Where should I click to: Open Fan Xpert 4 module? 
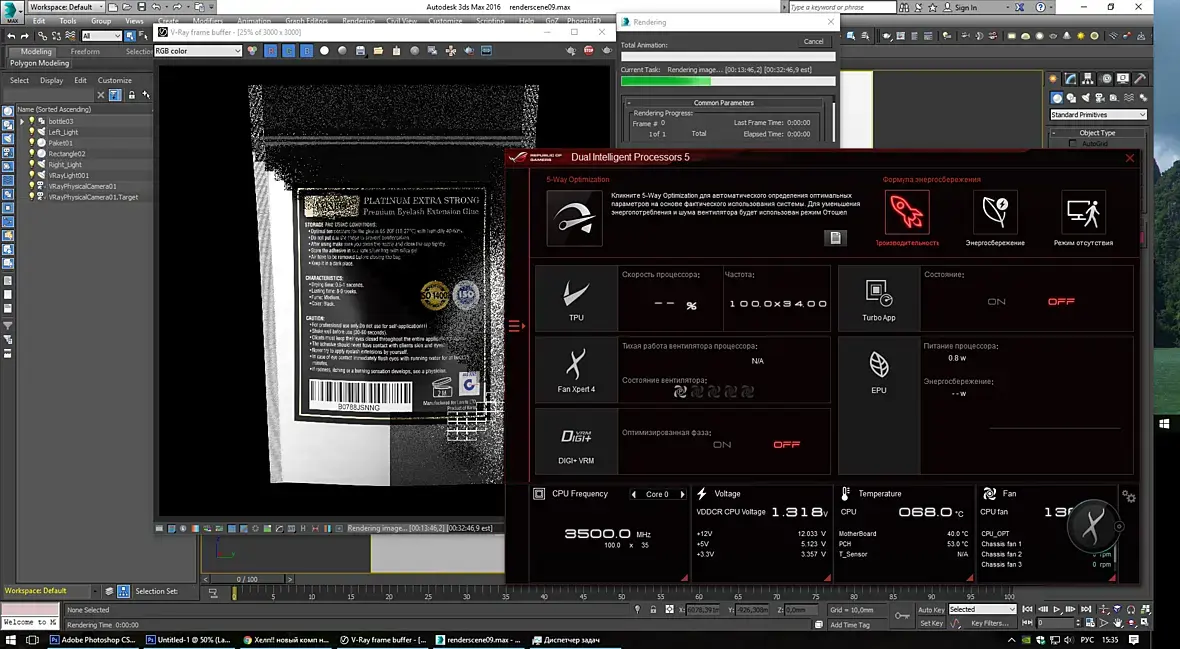(x=575, y=369)
